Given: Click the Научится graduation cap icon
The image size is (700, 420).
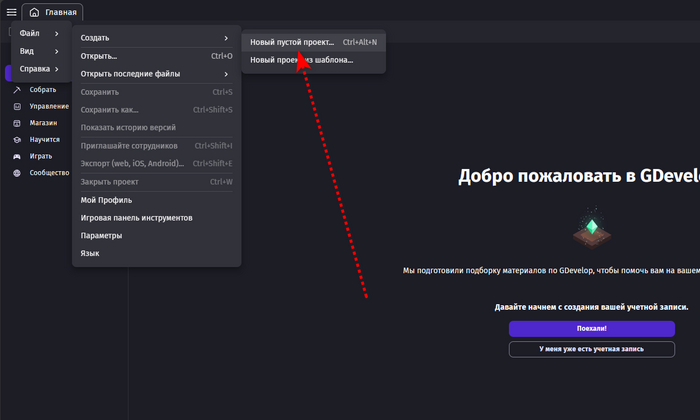Looking at the screenshot, I should [17, 140].
